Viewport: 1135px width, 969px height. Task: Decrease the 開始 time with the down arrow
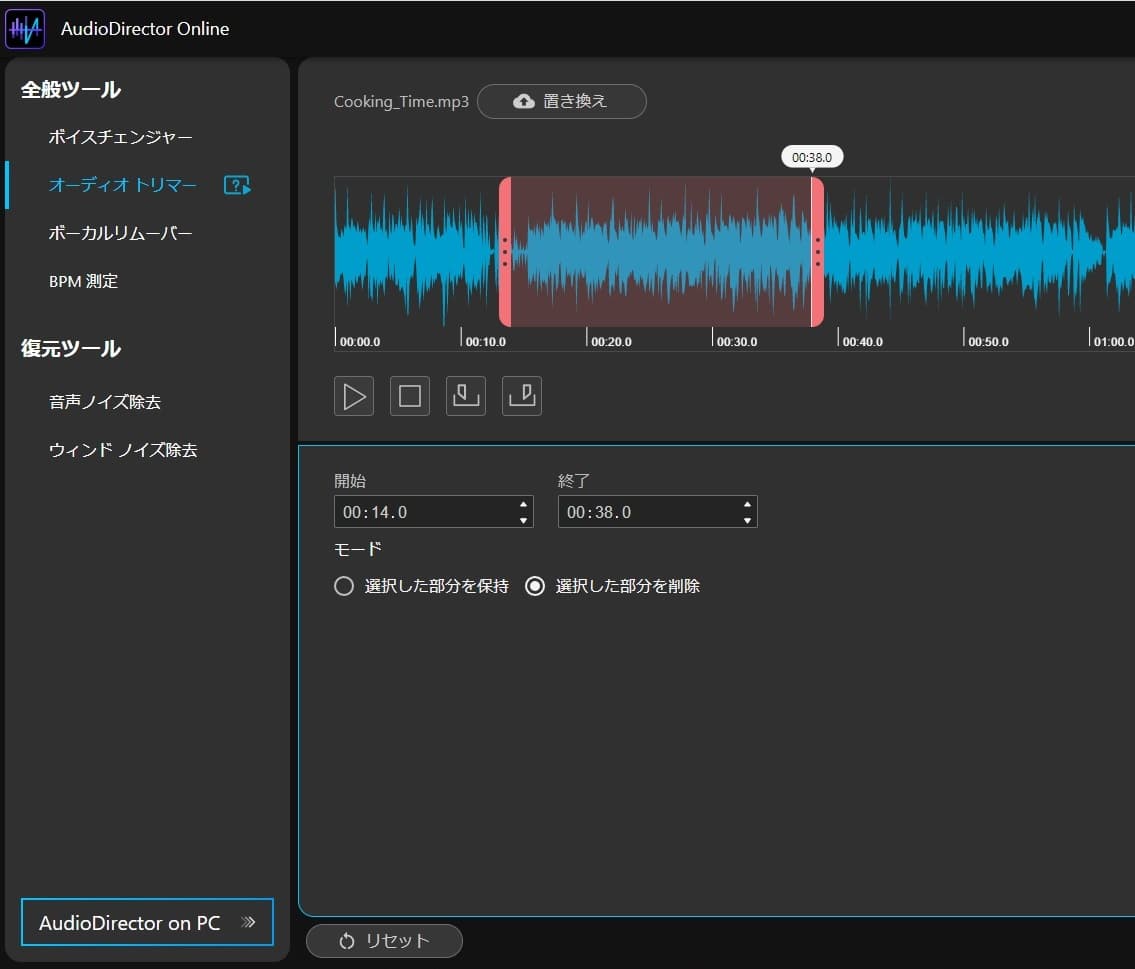click(523, 520)
